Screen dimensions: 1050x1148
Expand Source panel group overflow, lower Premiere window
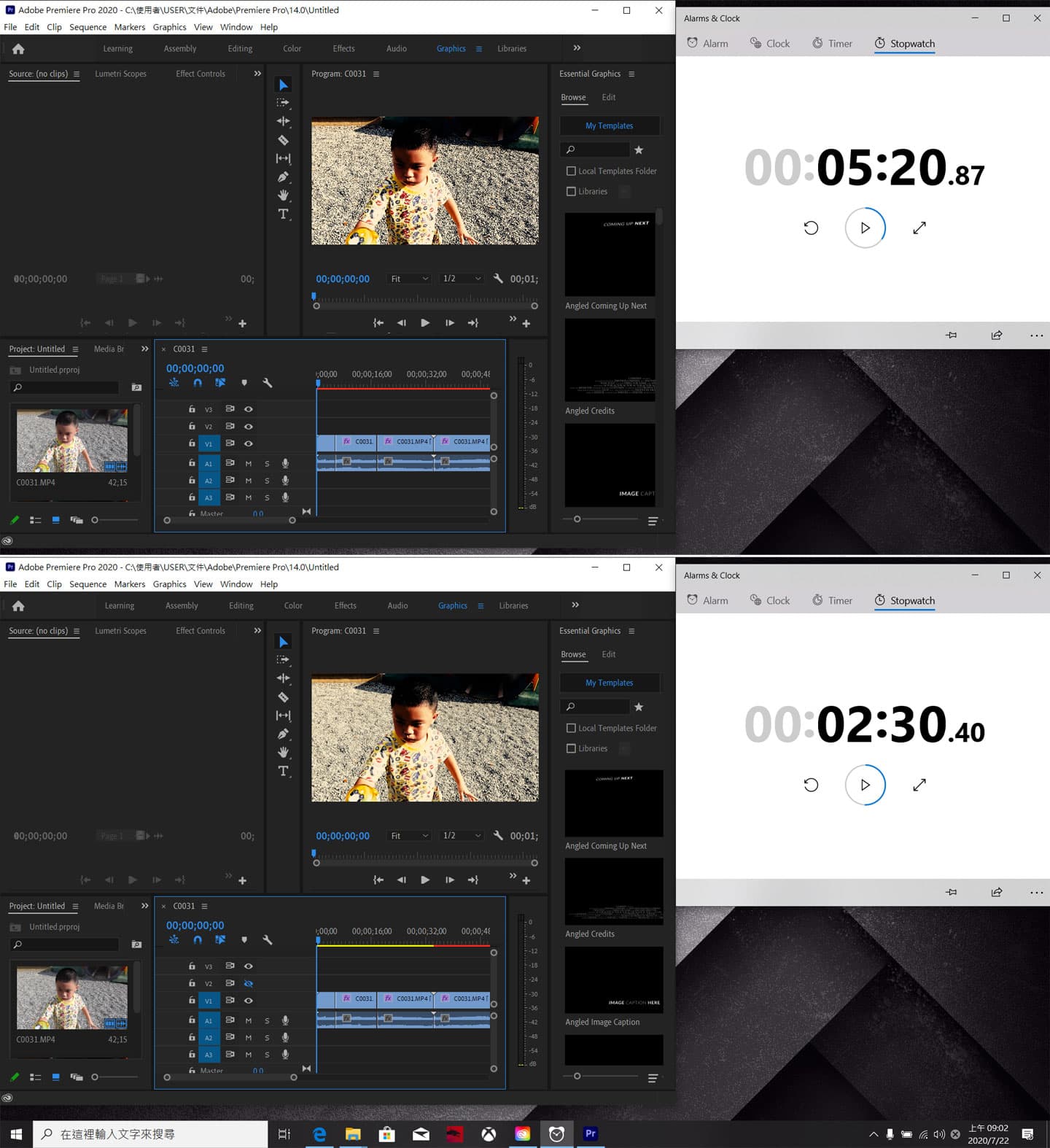(257, 630)
